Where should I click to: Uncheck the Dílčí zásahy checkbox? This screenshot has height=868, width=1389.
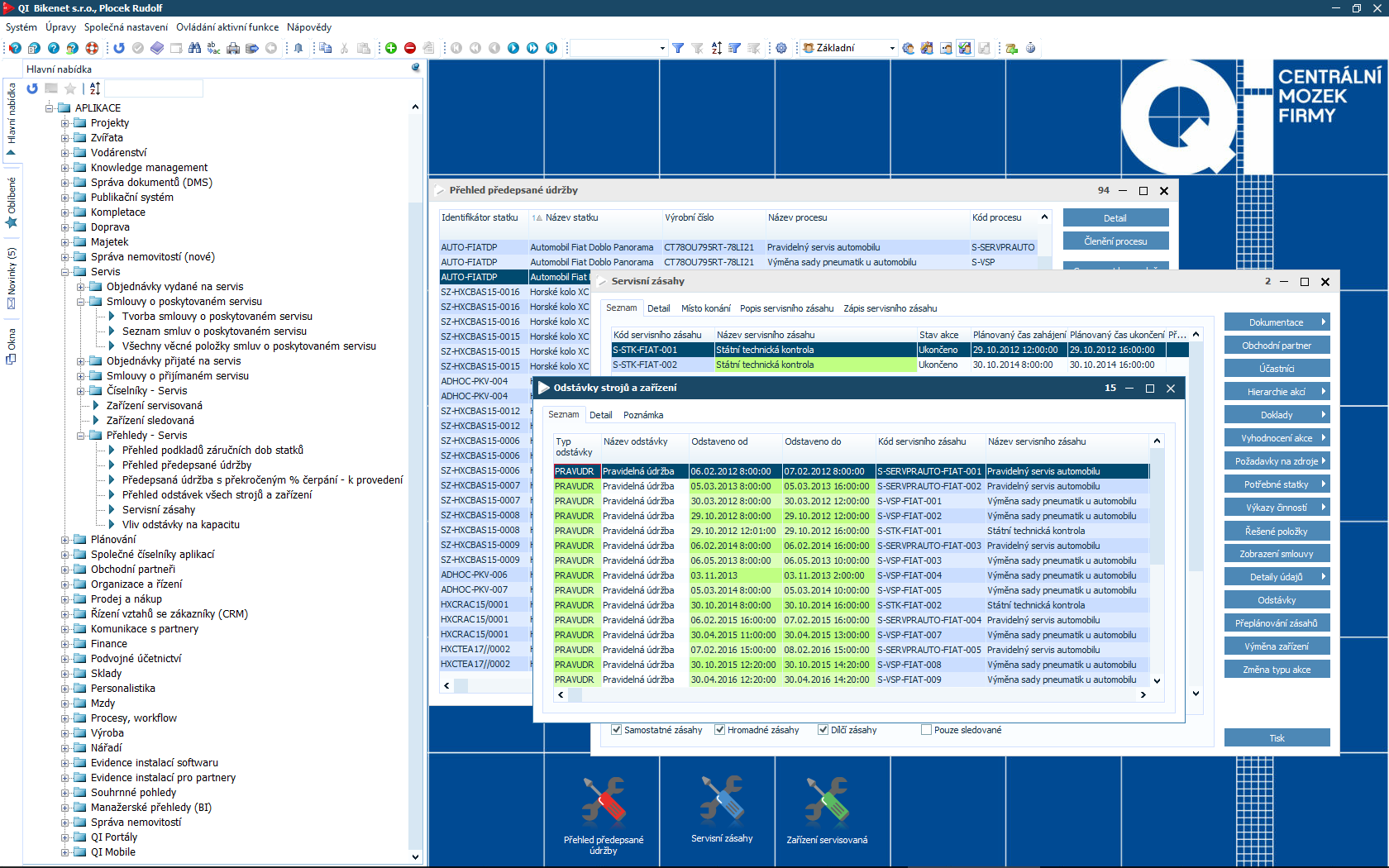click(x=823, y=730)
